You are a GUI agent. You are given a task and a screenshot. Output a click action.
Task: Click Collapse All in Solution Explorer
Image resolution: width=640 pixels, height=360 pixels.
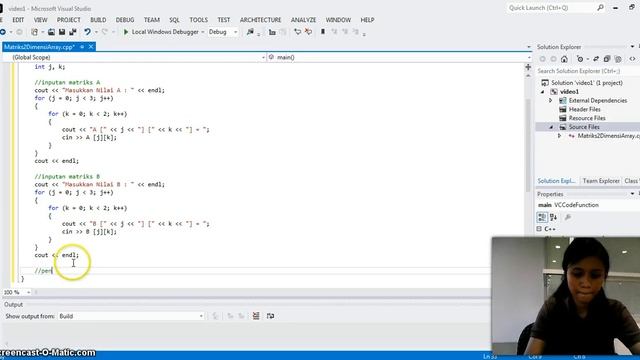click(607, 59)
